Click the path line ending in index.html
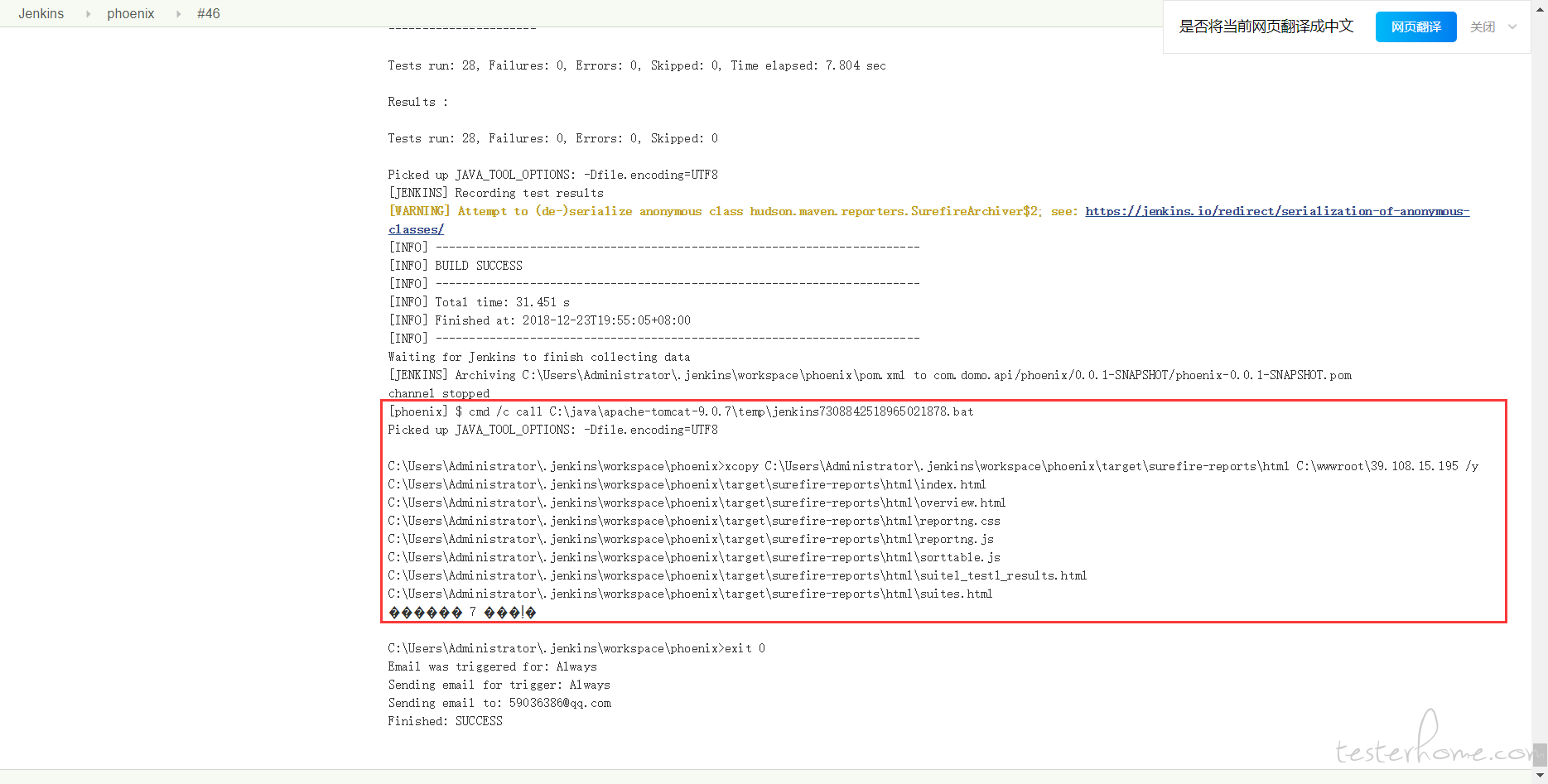This screenshot has width=1548, height=784. point(687,484)
